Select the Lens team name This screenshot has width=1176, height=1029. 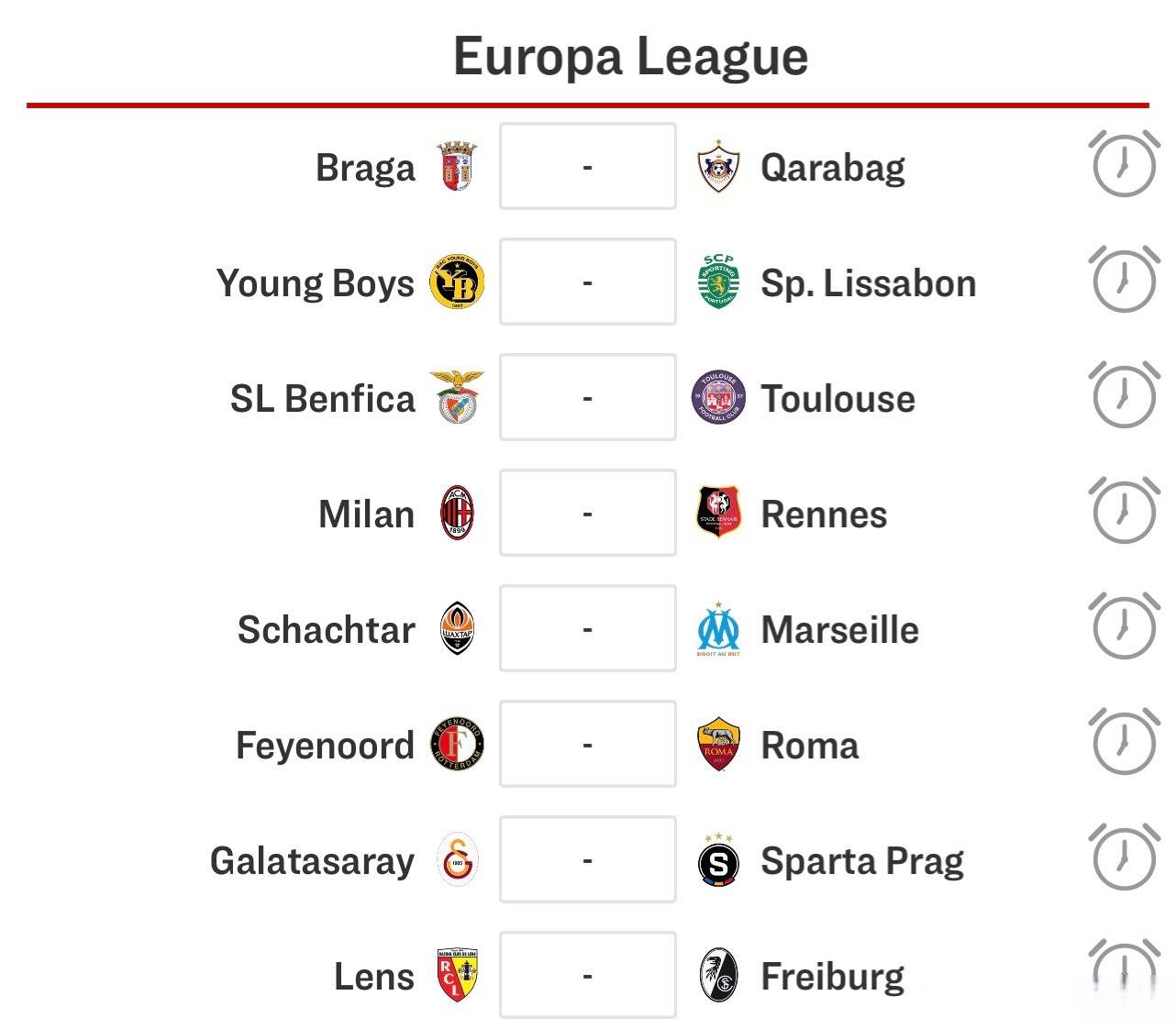click(x=373, y=977)
